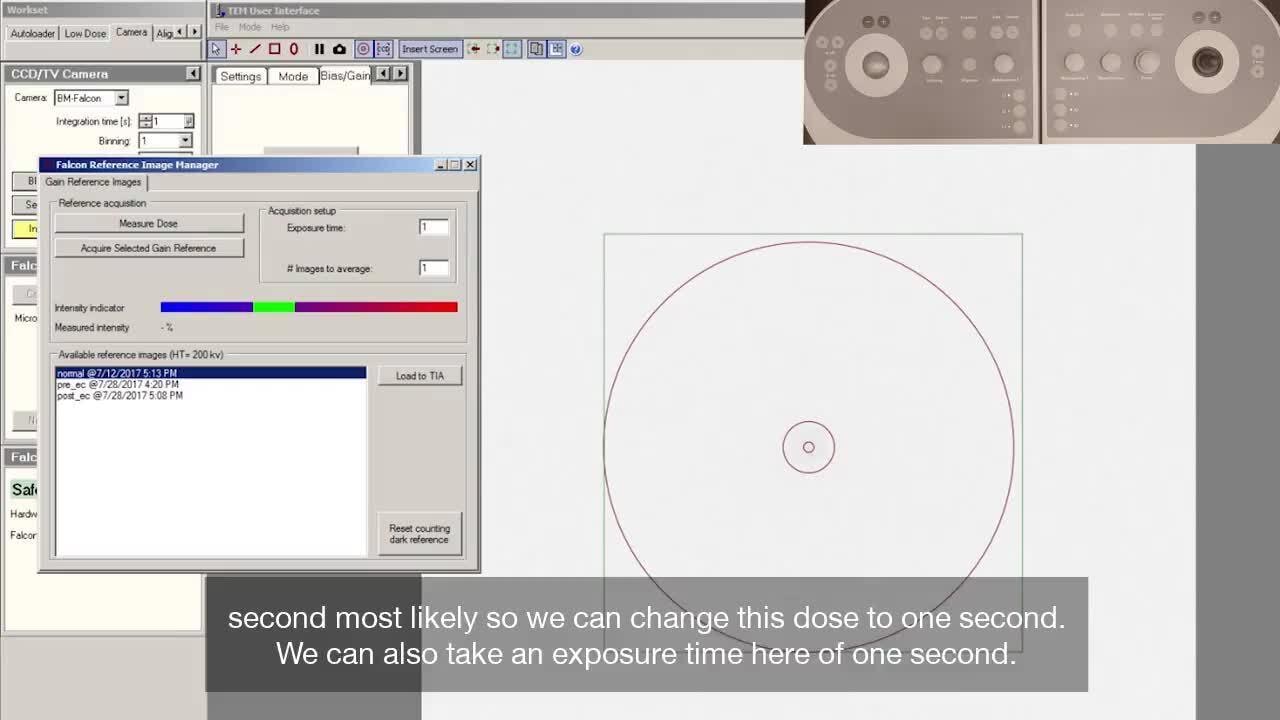
Task: Toggle the Insert Screen button
Action: [429, 49]
